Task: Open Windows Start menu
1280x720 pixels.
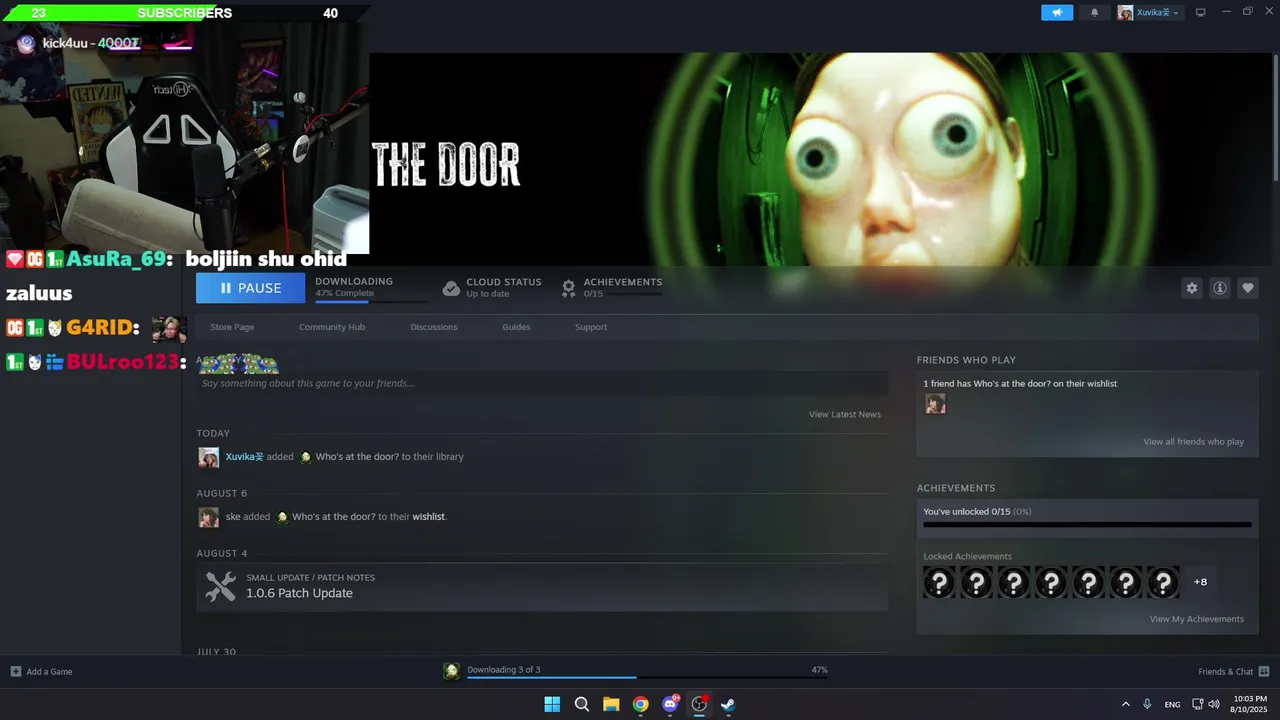Action: 552,704
